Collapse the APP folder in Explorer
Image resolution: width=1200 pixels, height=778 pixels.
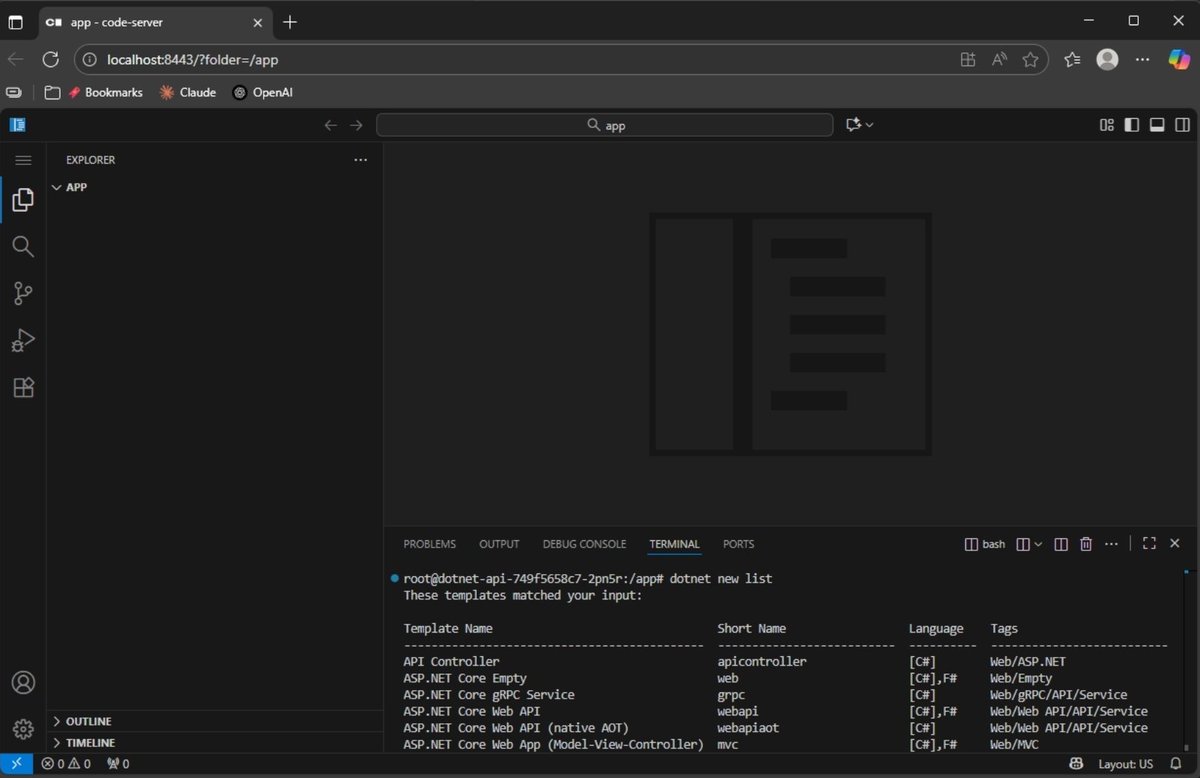click(57, 186)
